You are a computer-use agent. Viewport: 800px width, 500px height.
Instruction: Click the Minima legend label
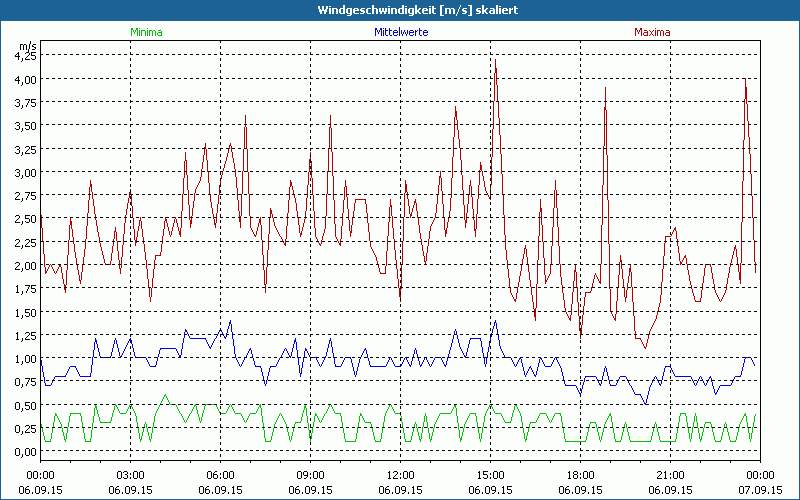pyautogui.click(x=145, y=32)
